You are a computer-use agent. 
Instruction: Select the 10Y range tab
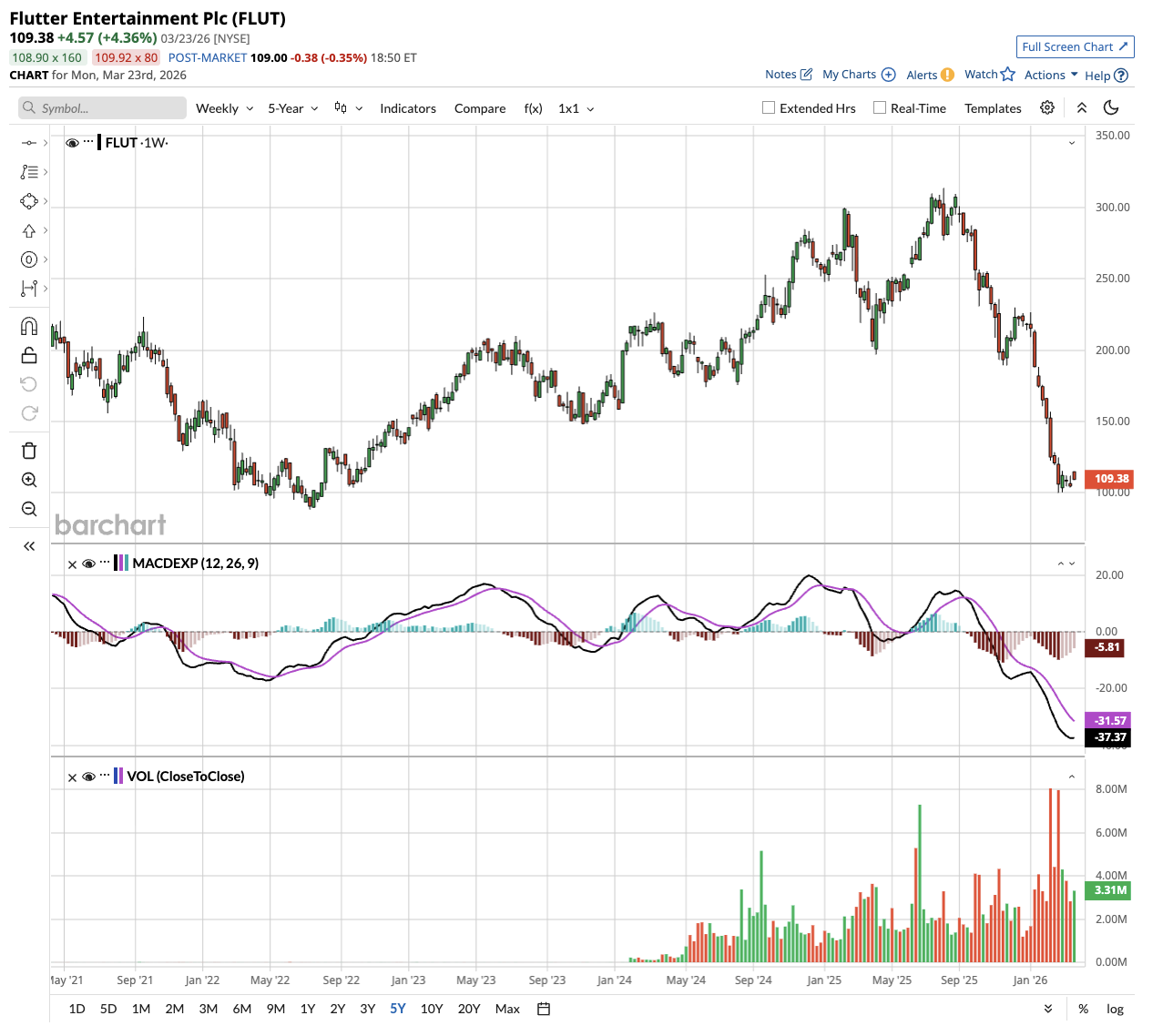click(x=432, y=1009)
